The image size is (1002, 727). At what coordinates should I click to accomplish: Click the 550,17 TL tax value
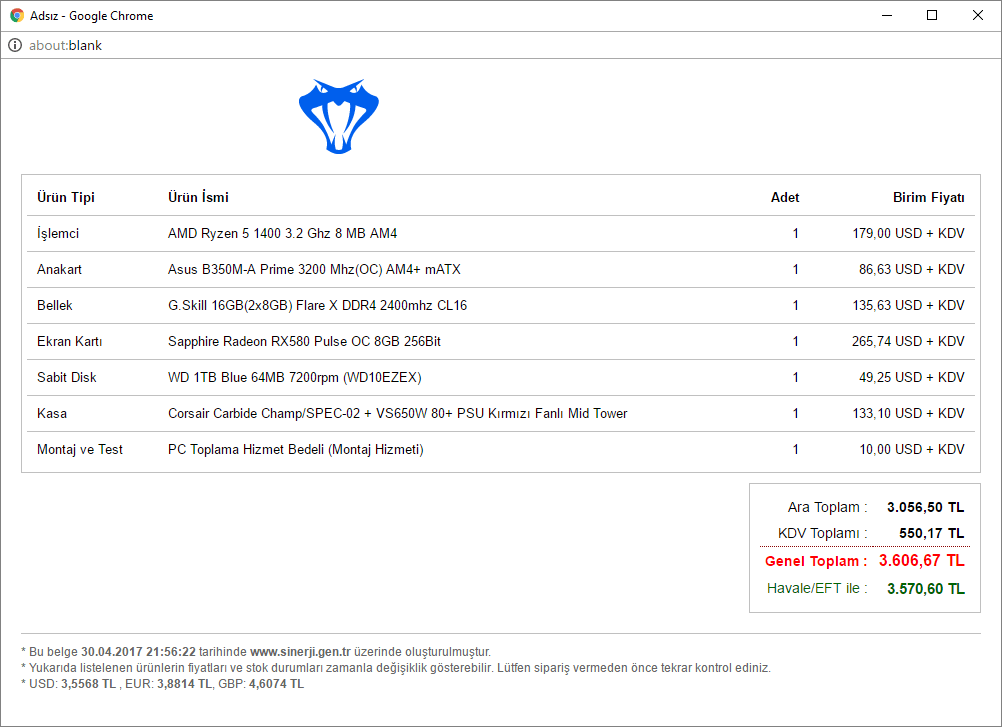click(932, 533)
